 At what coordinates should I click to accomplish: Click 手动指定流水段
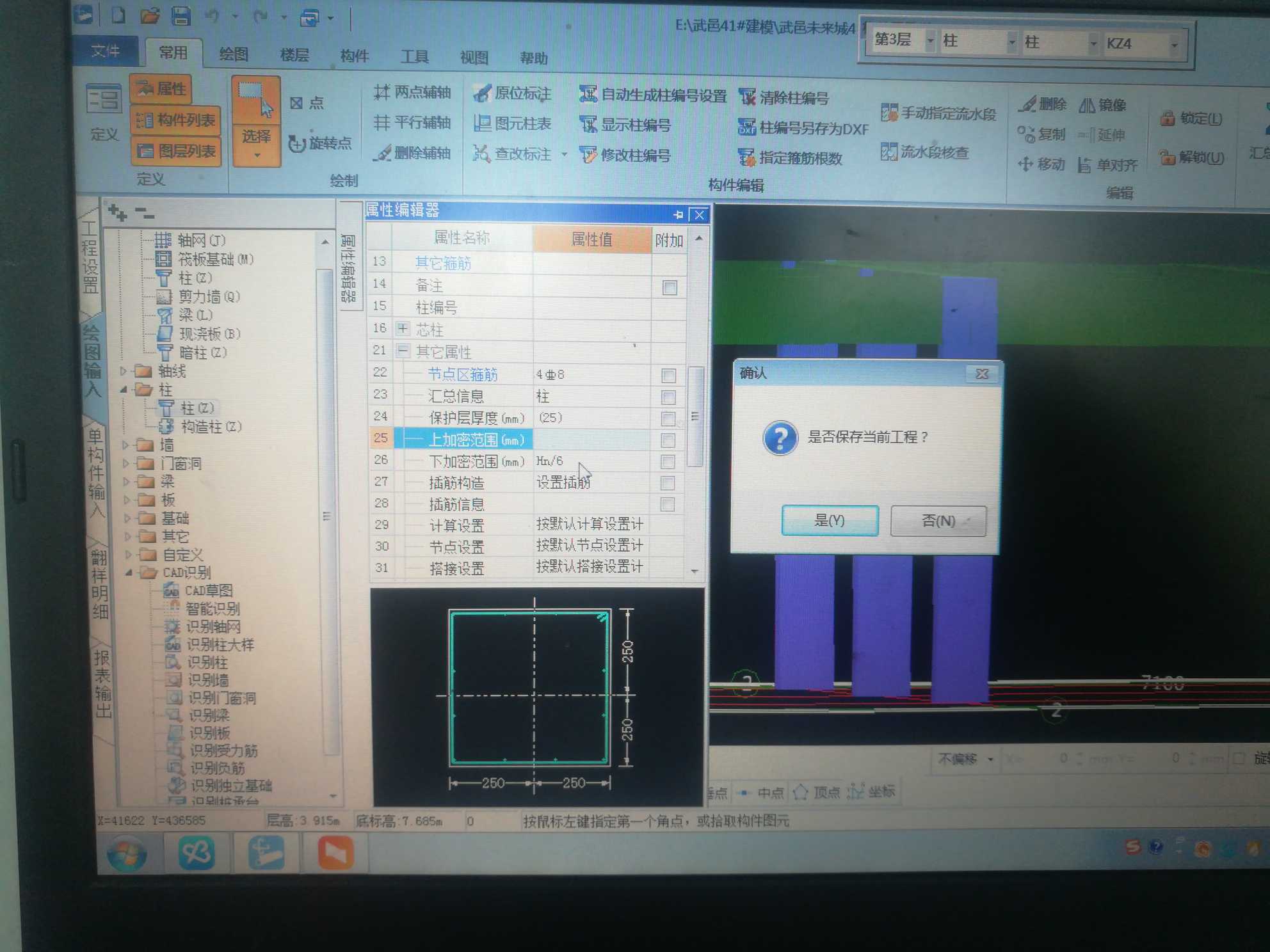[938, 113]
